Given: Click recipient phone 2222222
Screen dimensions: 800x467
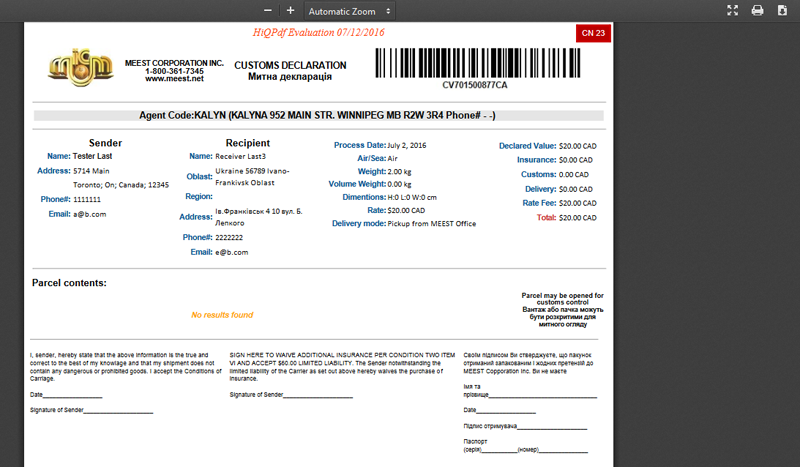Looking at the screenshot, I should tap(229, 237).
